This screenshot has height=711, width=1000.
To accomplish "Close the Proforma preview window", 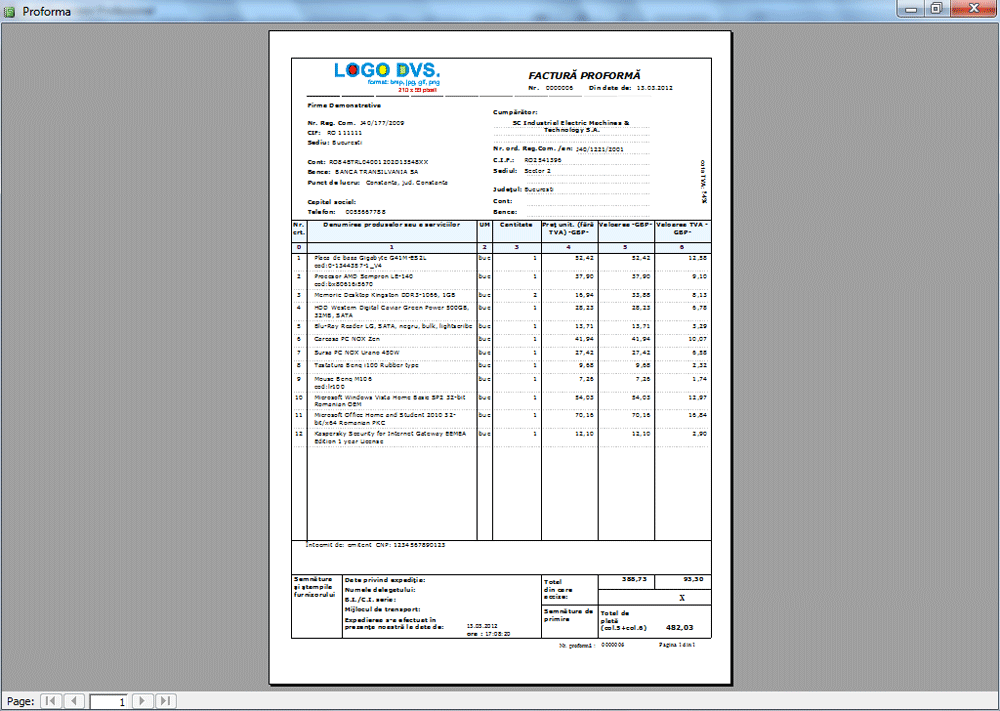I will click(x=974, y=9).
